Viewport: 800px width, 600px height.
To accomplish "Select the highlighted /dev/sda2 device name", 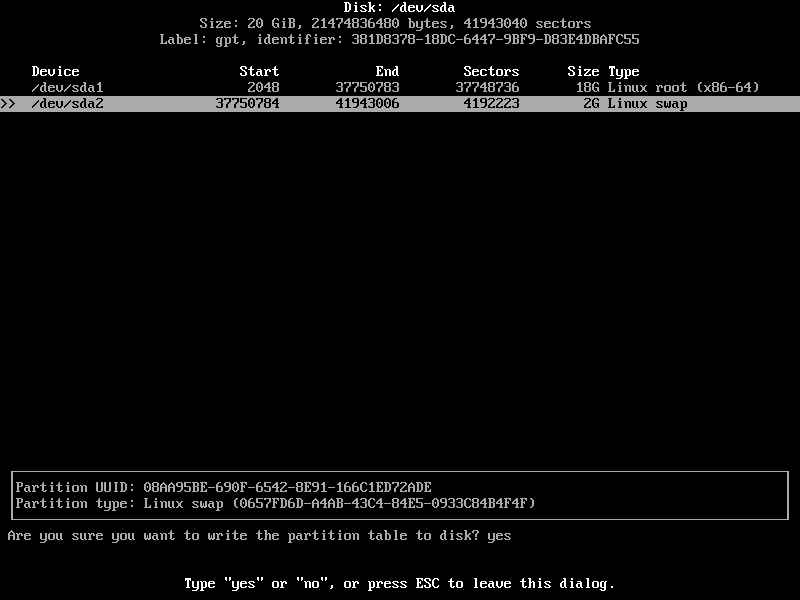I will coord(67,104).
